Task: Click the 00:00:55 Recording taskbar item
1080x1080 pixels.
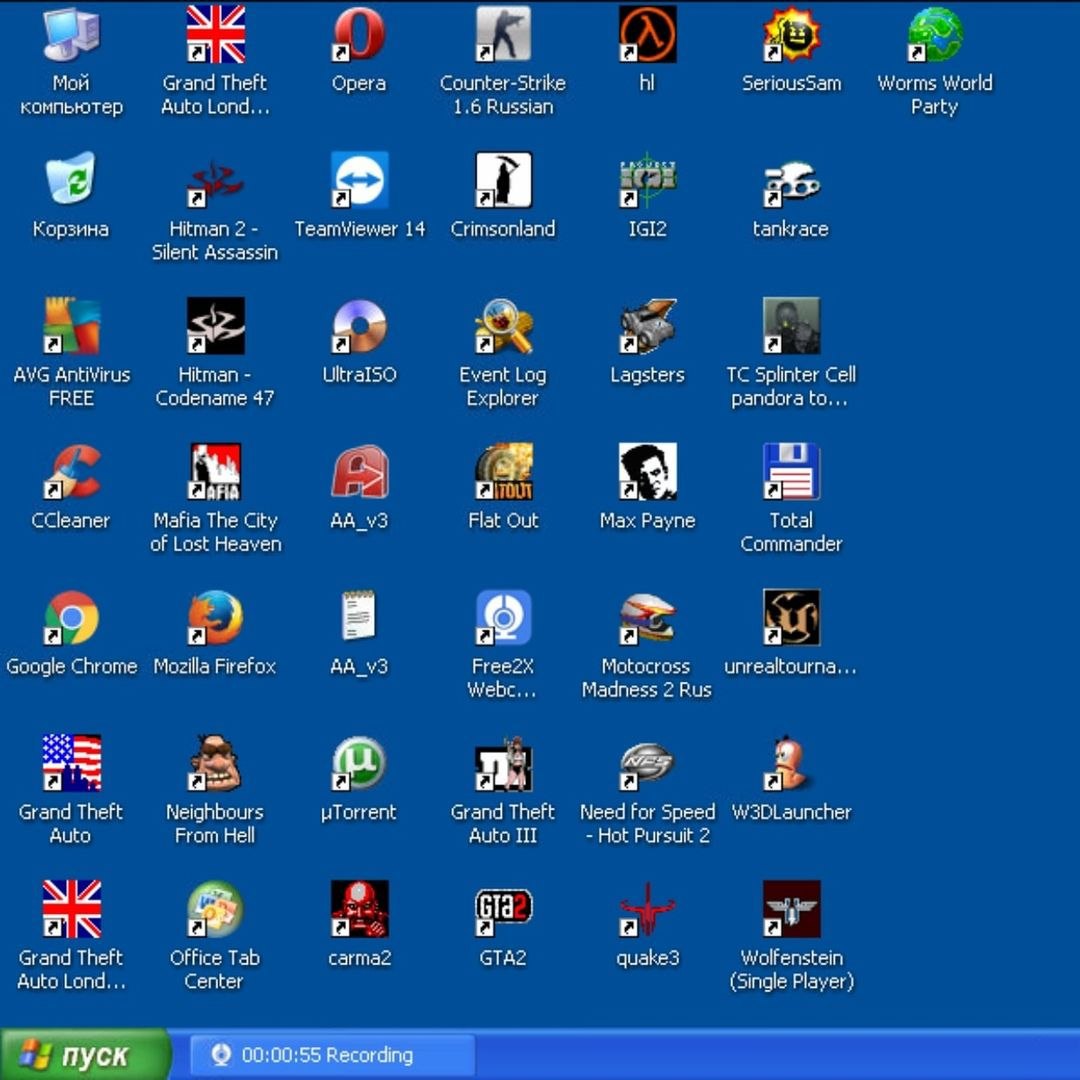Action: click(332, 1055)
